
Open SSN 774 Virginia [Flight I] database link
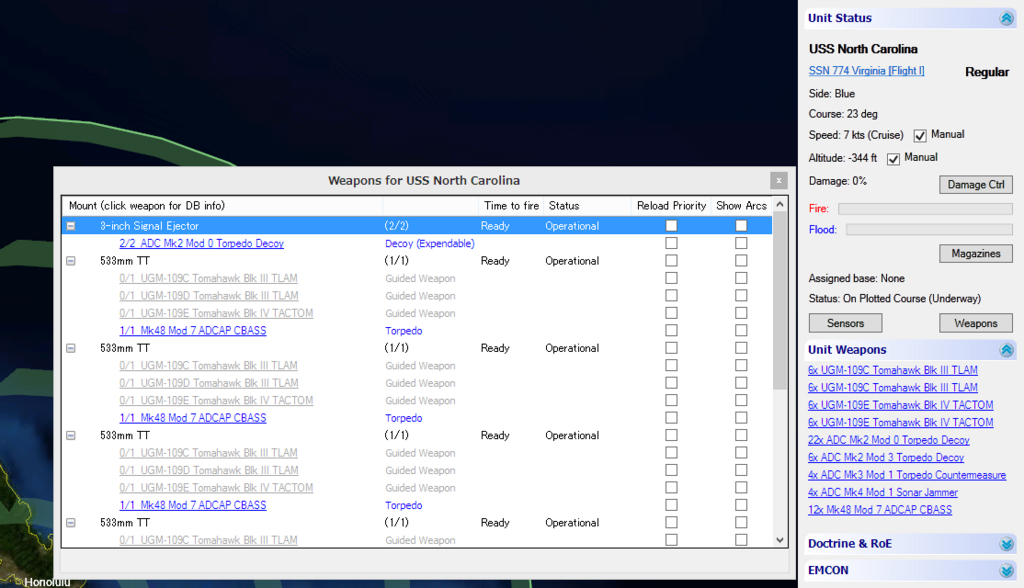click(x=866, y=71)
